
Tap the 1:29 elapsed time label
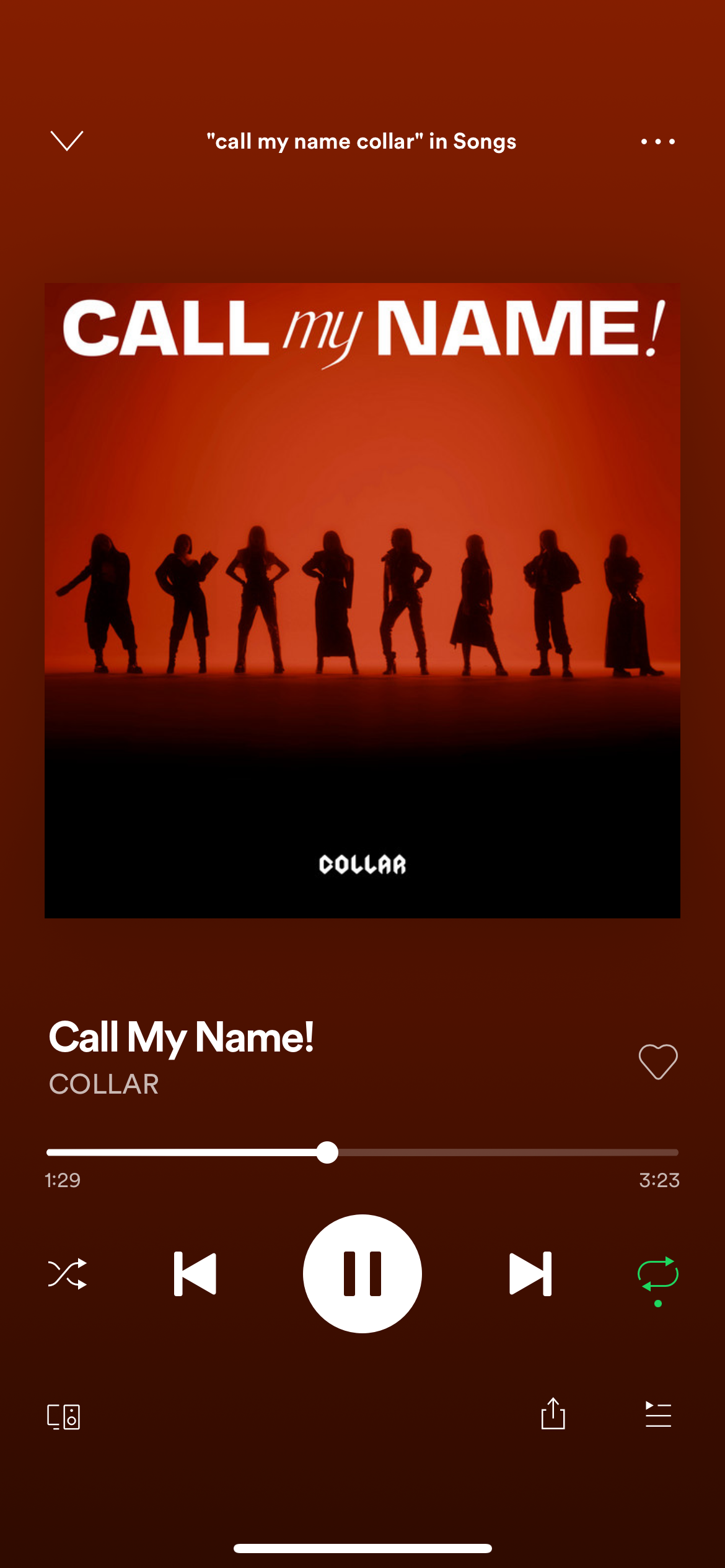click(63, 1180)
